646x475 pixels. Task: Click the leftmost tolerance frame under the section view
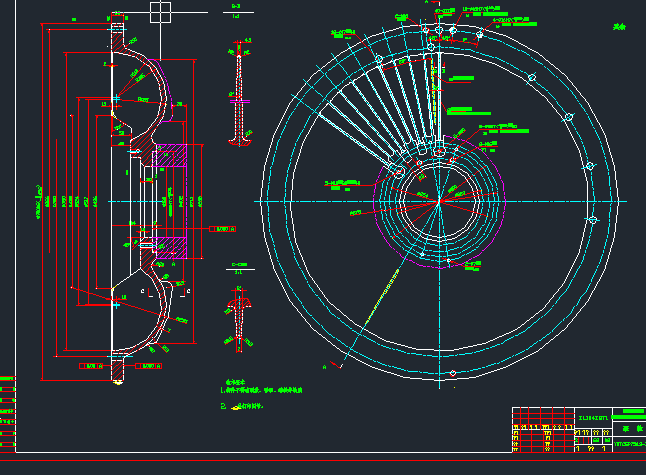[x=91, y=366]
